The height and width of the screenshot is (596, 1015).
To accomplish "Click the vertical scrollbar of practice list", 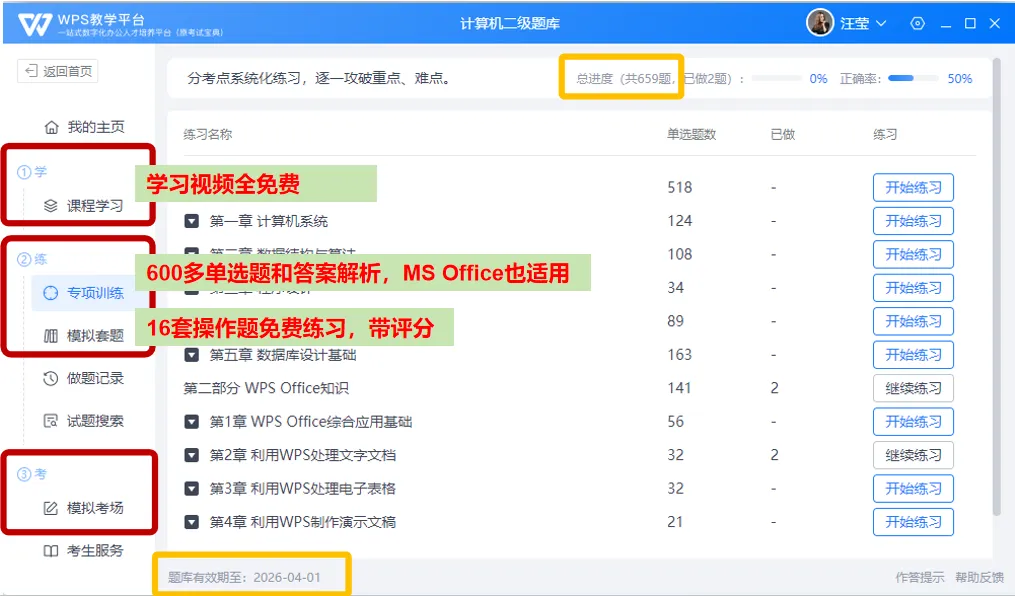I will click(x=999, y=285).
